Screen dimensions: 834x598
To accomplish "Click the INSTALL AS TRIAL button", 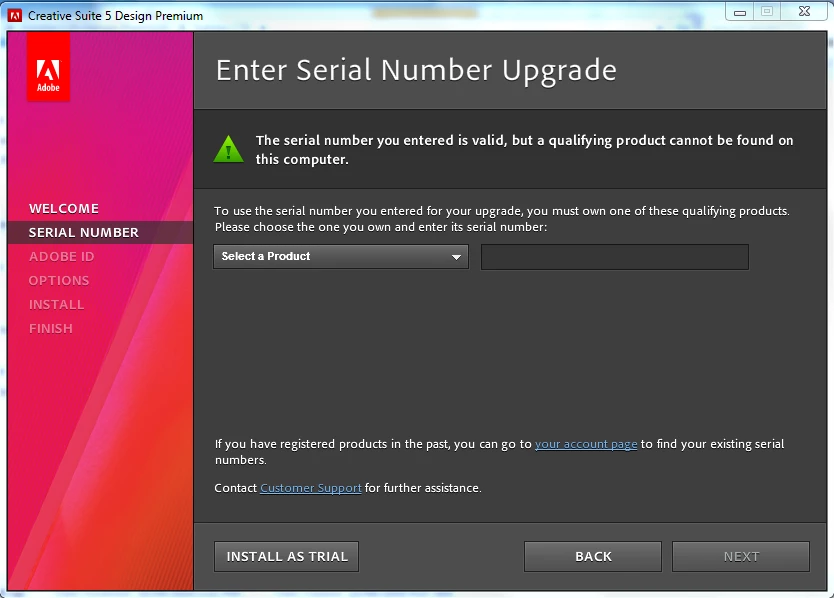I will pos(287,557).
